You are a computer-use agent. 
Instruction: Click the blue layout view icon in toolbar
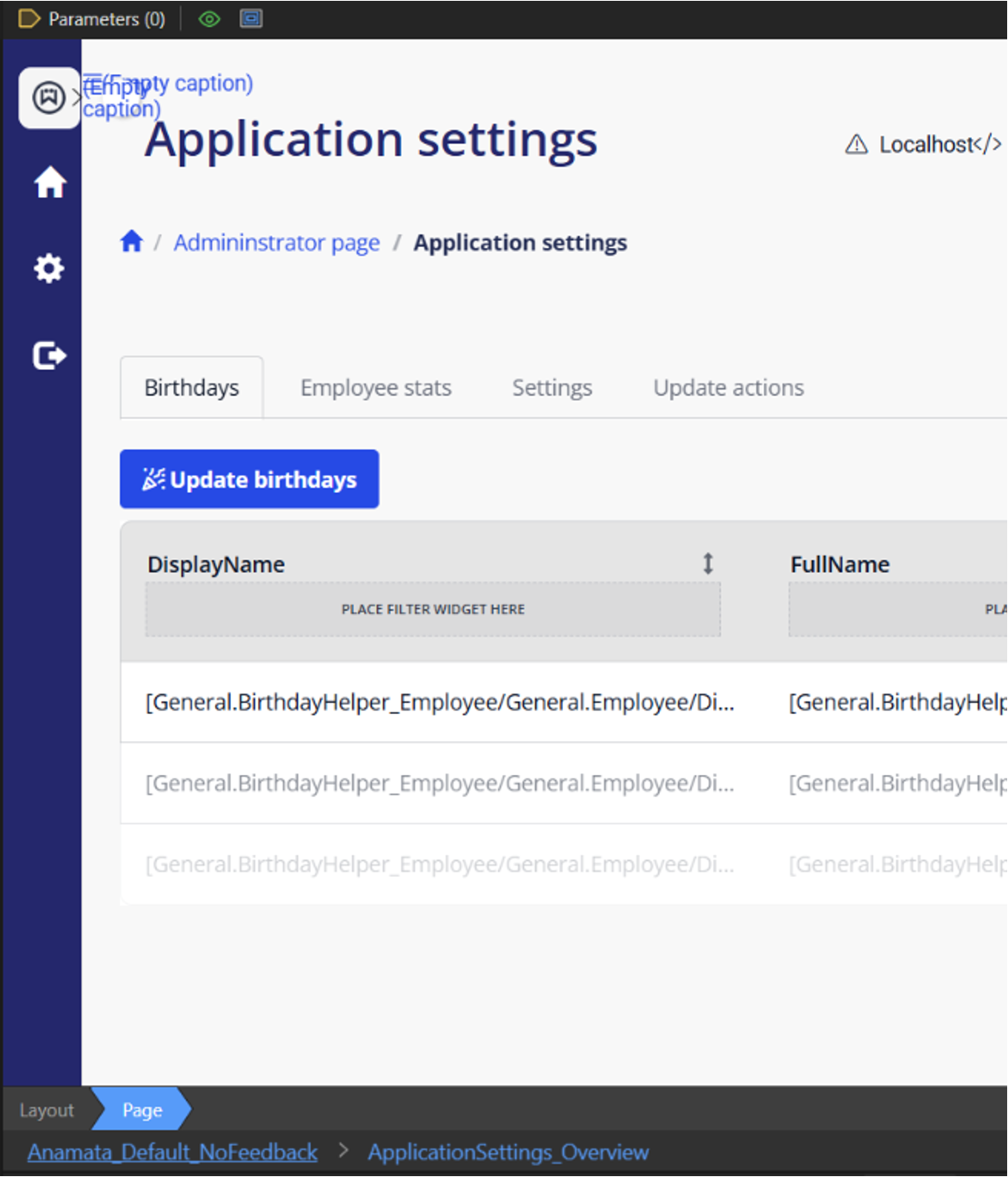point(251,19)
